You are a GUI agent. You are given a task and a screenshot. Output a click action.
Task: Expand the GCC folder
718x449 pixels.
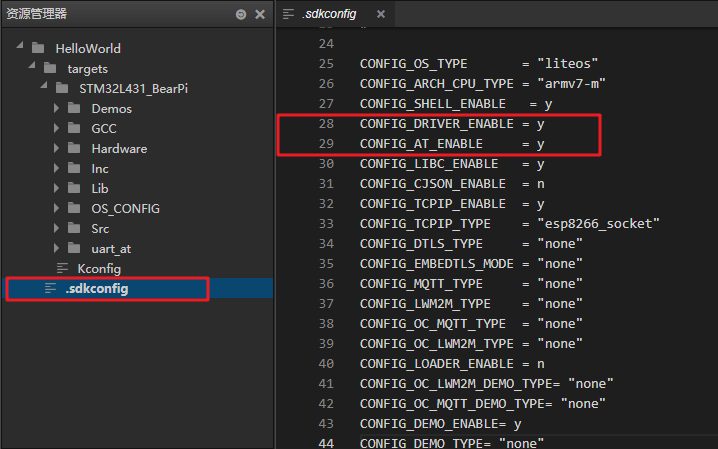tap(56, 129)
